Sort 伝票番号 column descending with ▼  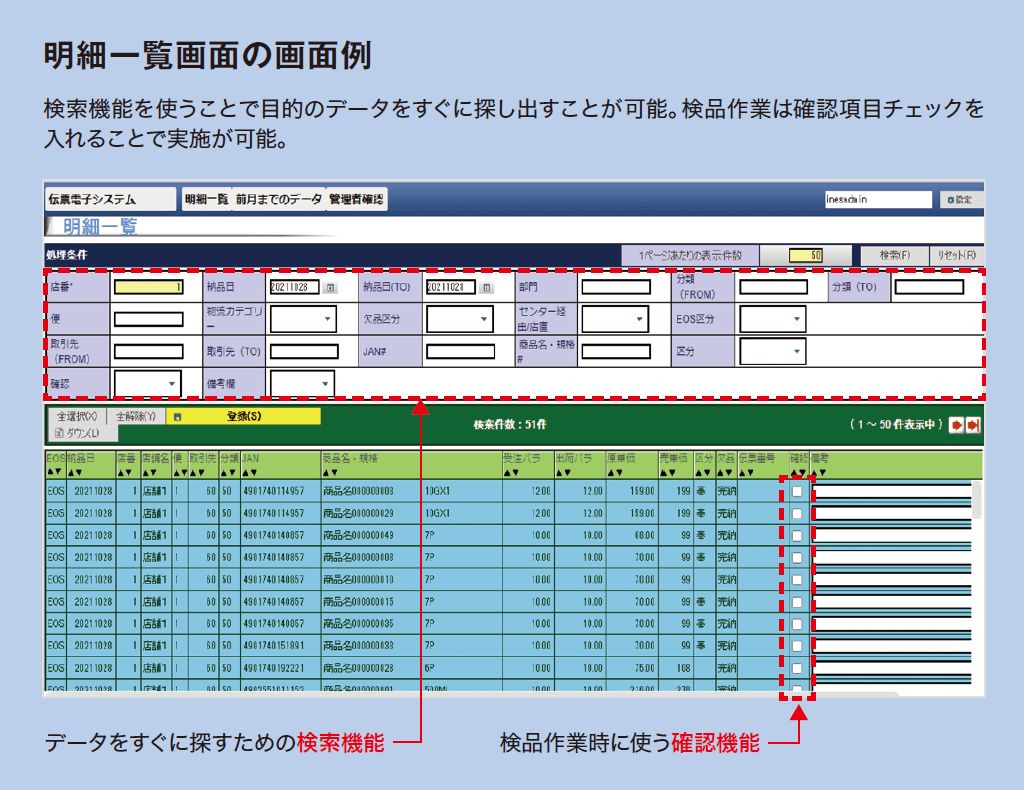750,472
